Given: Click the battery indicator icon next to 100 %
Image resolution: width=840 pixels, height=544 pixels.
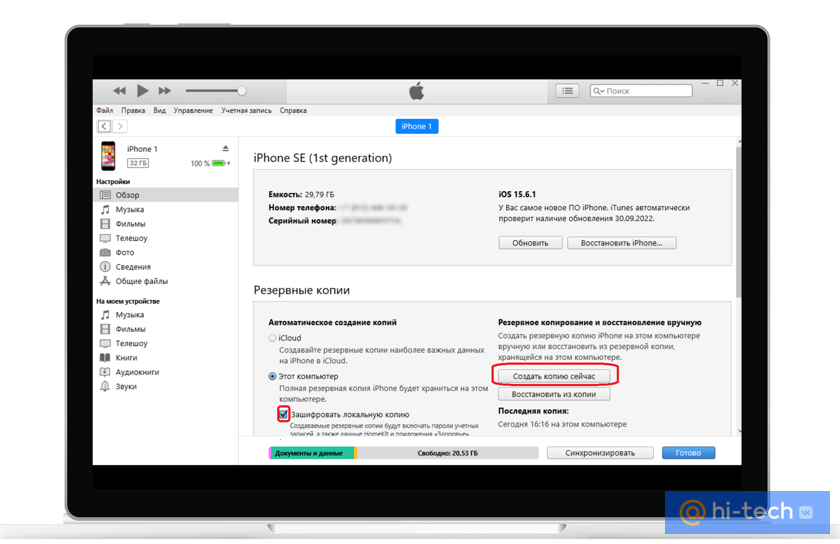Looking at the screenshot, I should (x=219, y=163).
